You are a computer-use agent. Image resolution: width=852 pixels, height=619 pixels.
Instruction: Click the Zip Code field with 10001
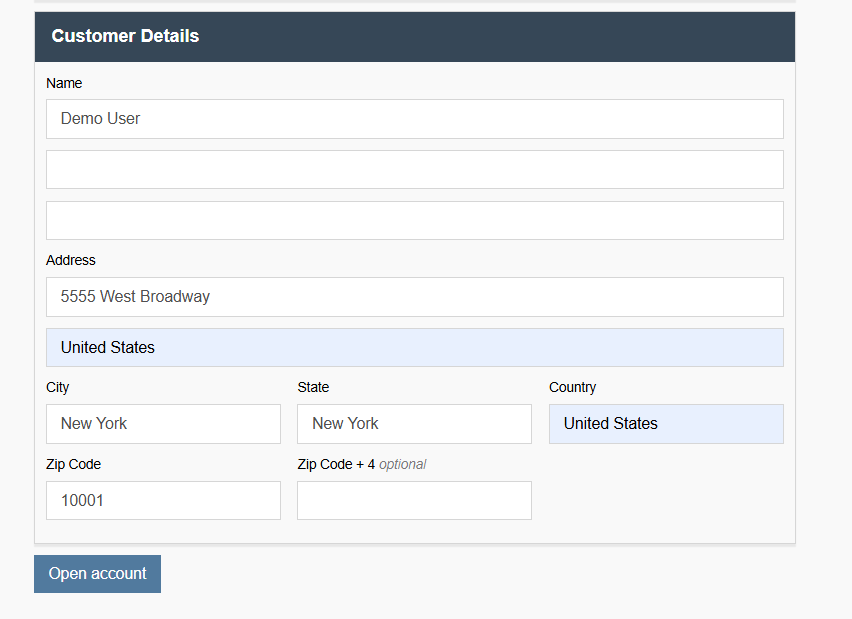[163, 501]
